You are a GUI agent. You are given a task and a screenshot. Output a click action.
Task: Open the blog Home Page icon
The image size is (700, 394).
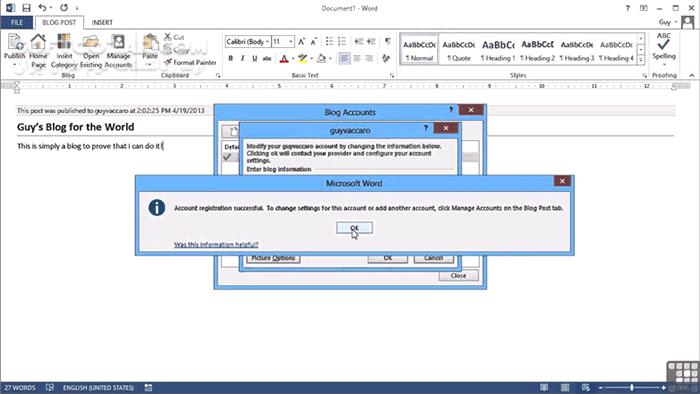tap(38, 50)
